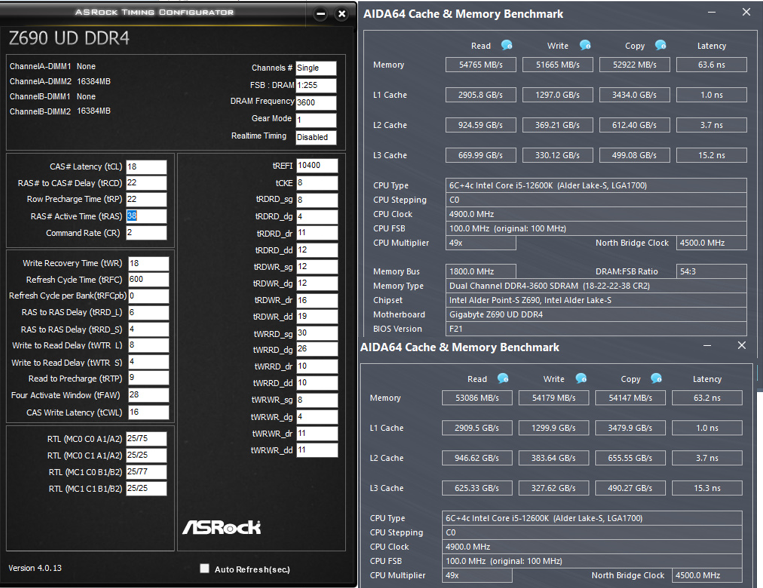Click the Row Precharge Time (tRP) field

point(146,199)
